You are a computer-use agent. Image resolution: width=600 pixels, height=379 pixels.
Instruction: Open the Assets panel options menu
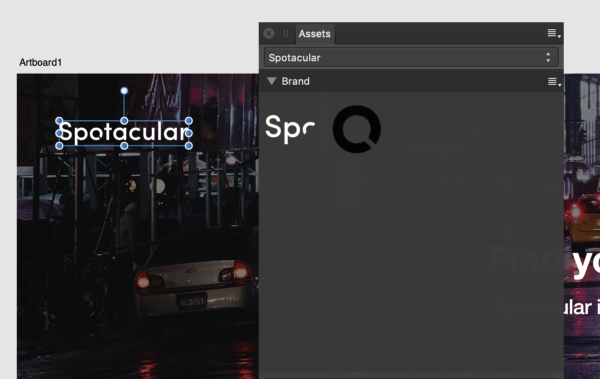[x=554, y=33]
